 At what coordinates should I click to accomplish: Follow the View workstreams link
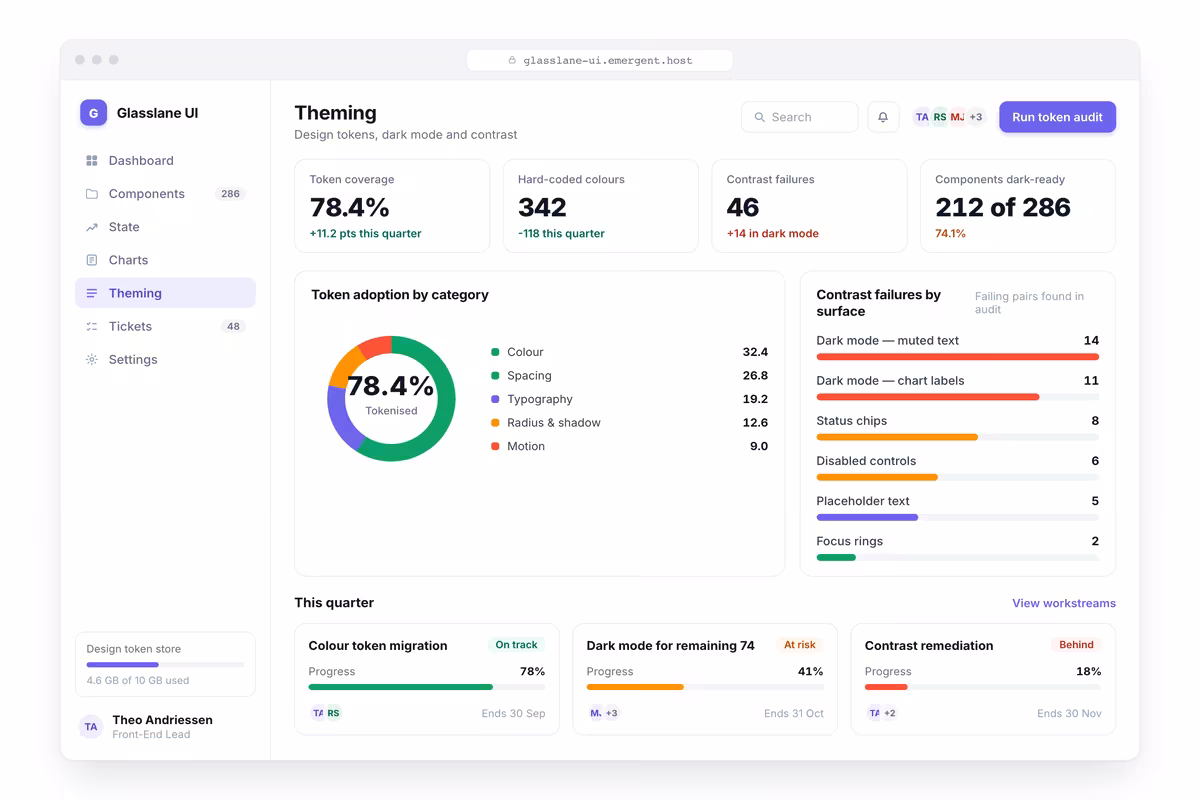coord(1064,603)
